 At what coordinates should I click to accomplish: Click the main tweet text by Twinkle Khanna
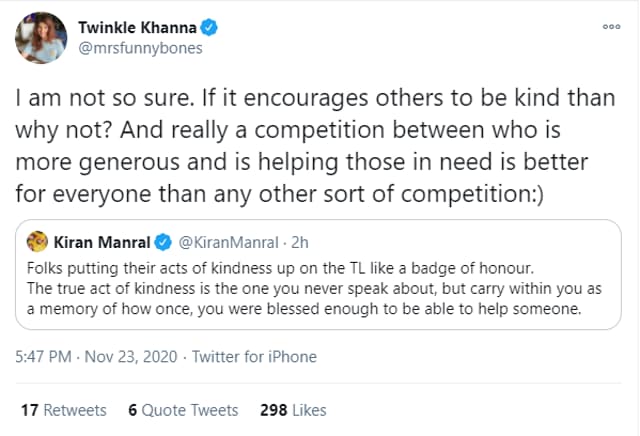pyautogui.click(x=315, y=146)
